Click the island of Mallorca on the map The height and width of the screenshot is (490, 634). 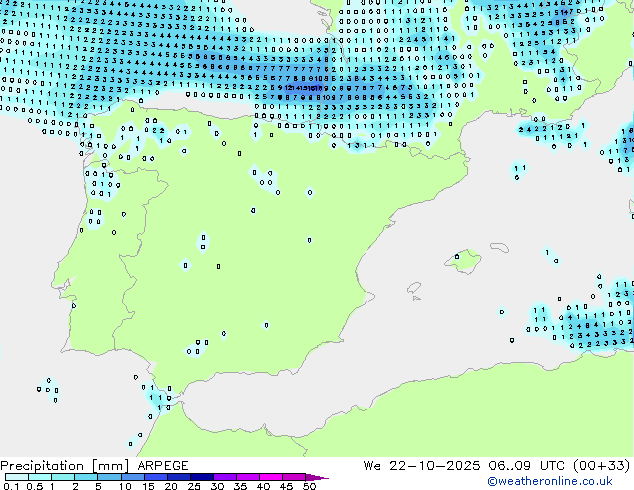click(x=463, y=261)
